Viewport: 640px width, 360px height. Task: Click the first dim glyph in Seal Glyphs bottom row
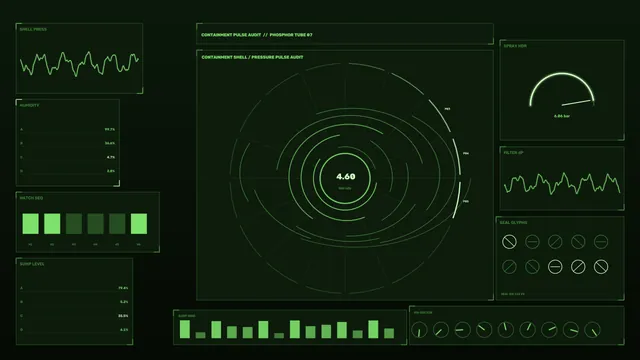(509, 267)
